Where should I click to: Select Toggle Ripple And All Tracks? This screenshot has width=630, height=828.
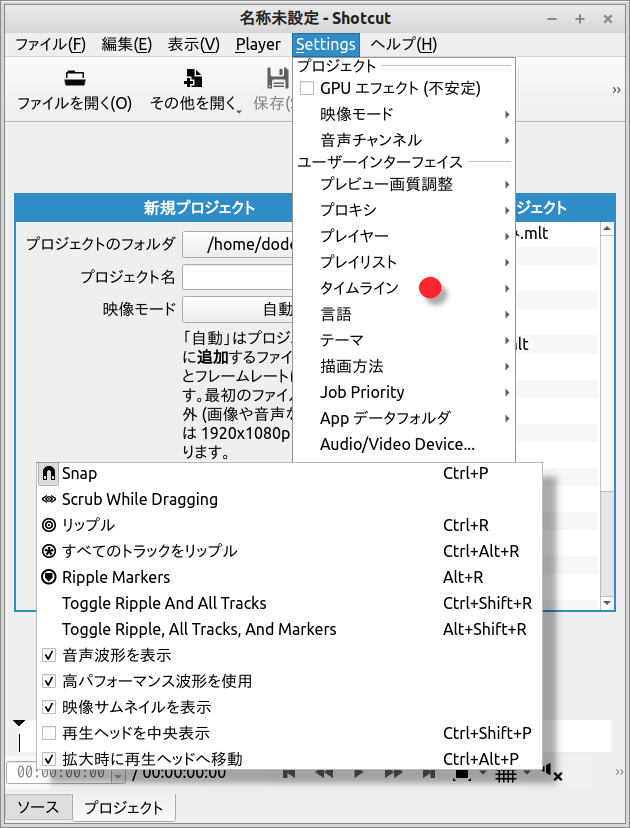[x=289, y=603]
